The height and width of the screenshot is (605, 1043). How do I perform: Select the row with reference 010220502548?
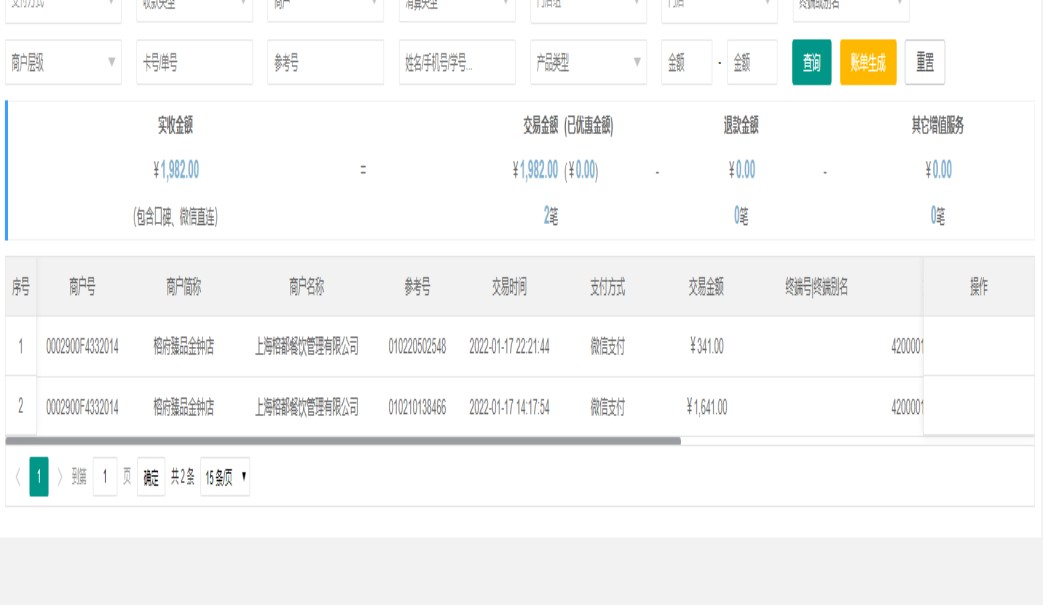pyautogui.click(x=417, y=347)
